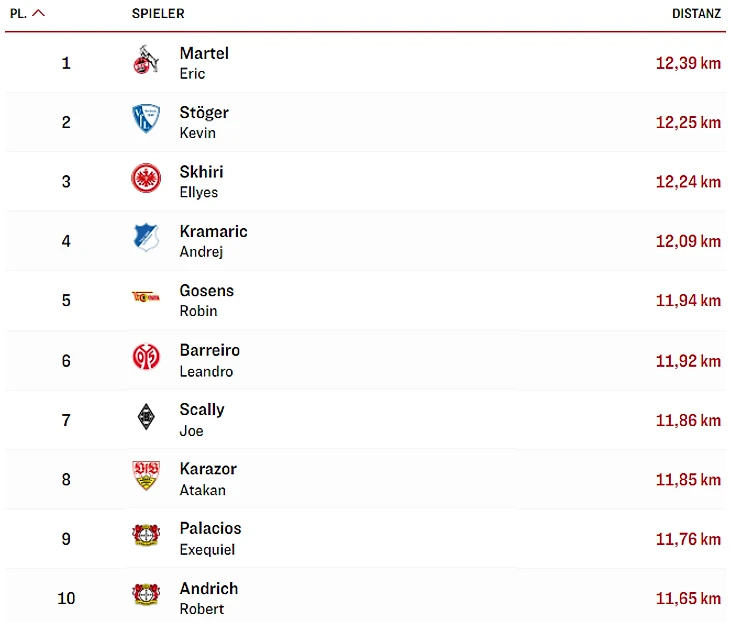Image resolution: width=730 pixels, height=623 pixels.
Task: Click the 11,86 km distance for Scally
Action: [x=688, y=420]
